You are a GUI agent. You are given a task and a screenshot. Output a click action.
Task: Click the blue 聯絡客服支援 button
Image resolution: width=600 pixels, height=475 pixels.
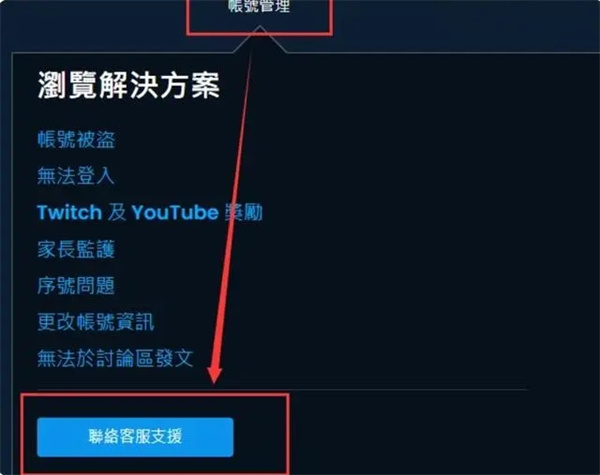[x=135, y=437]
